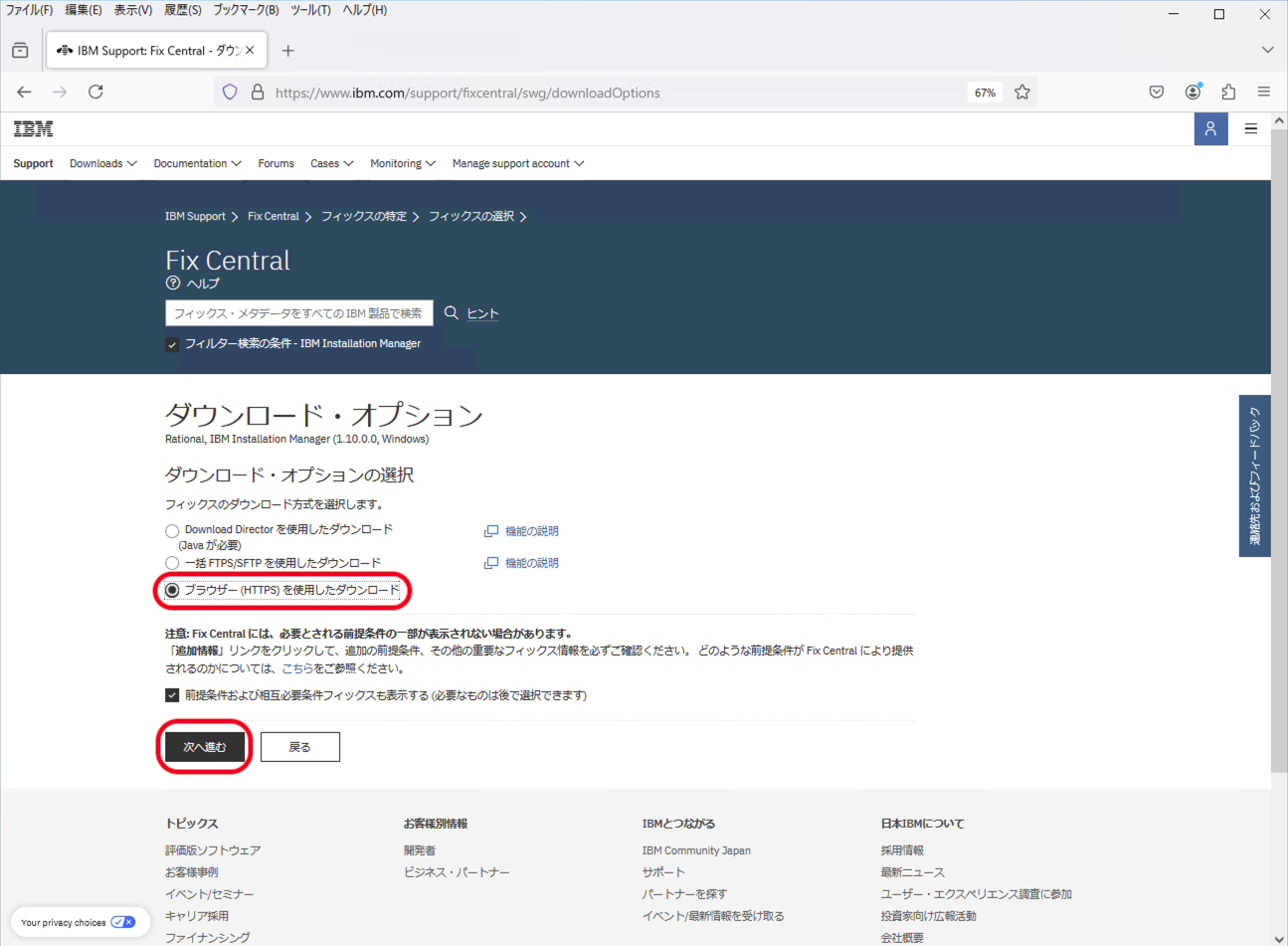The height and width of the screenshot is (946, 1288).
Task: Click the 67% zoom level indicator
Action: 985,93
